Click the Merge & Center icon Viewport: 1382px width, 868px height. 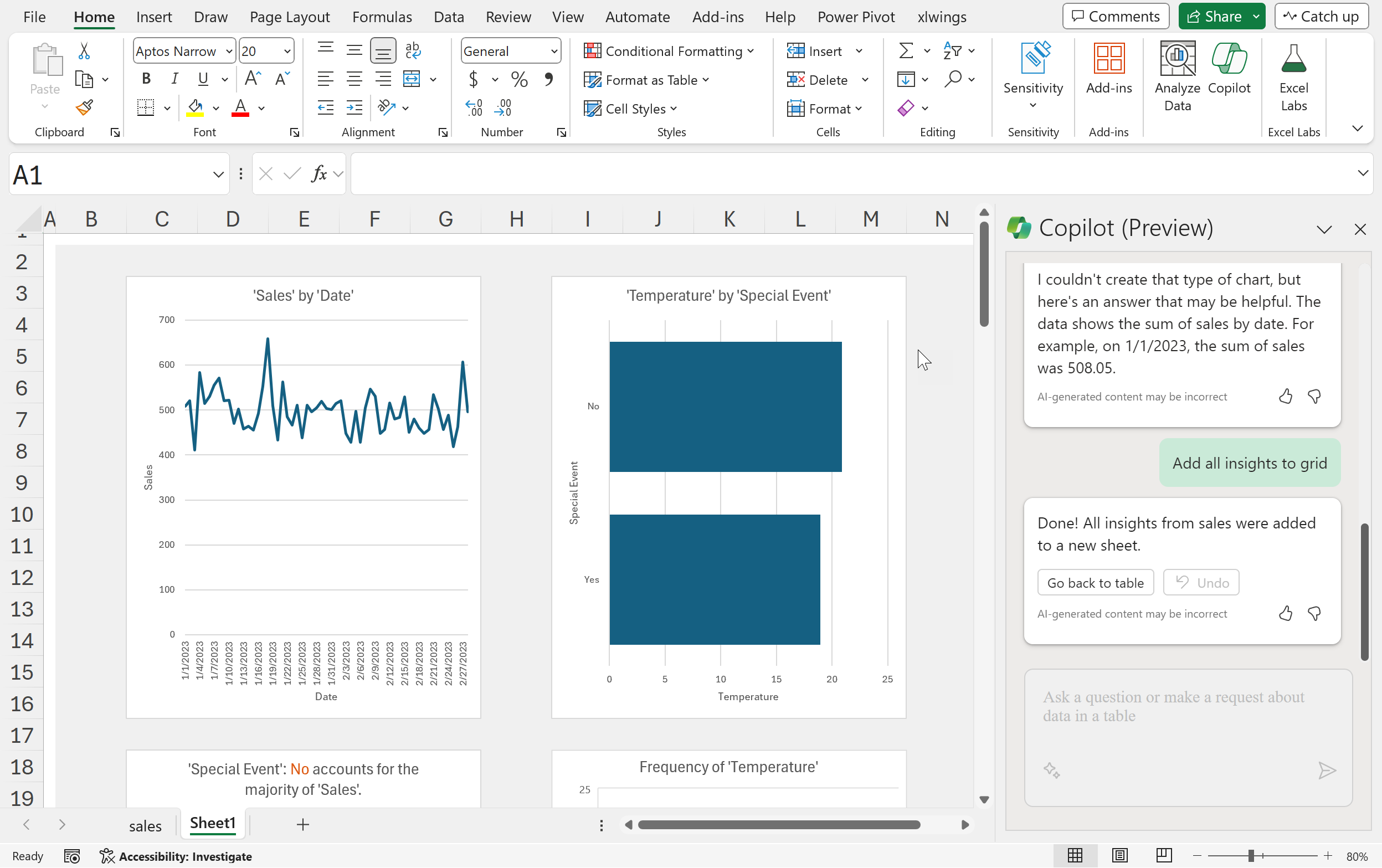coord(412,79)
